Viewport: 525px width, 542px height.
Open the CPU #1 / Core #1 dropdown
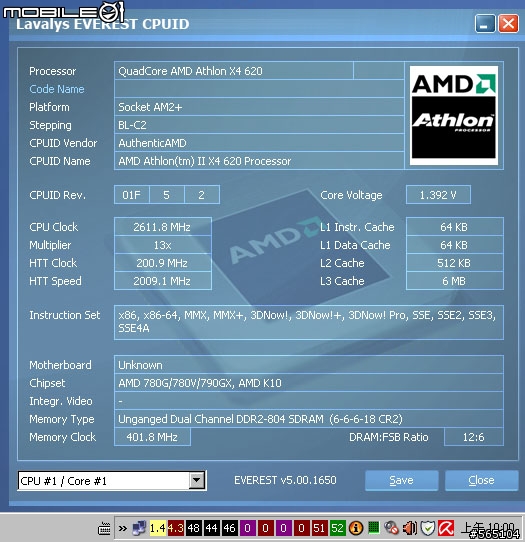(196, 480)
